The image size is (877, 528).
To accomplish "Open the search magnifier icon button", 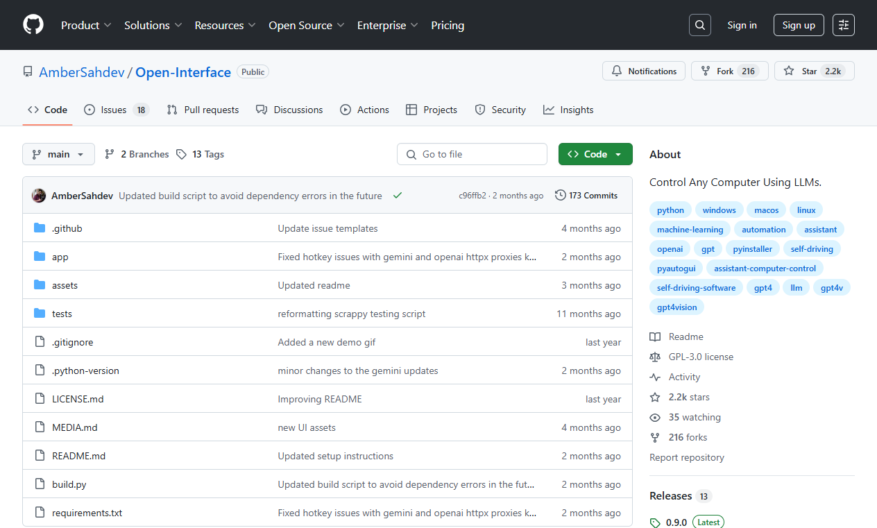I will click(700, 25).
